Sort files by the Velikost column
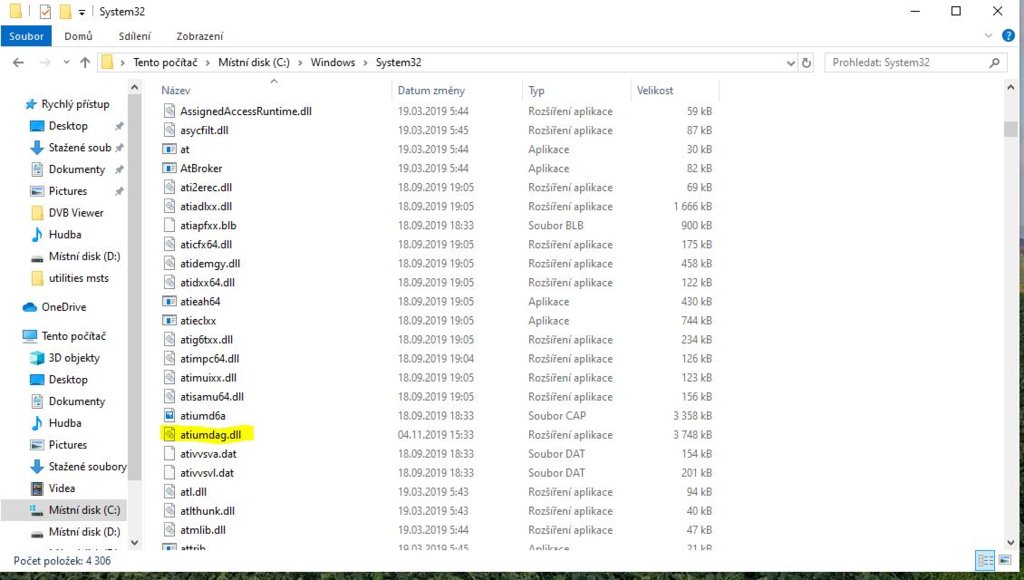 655,90
